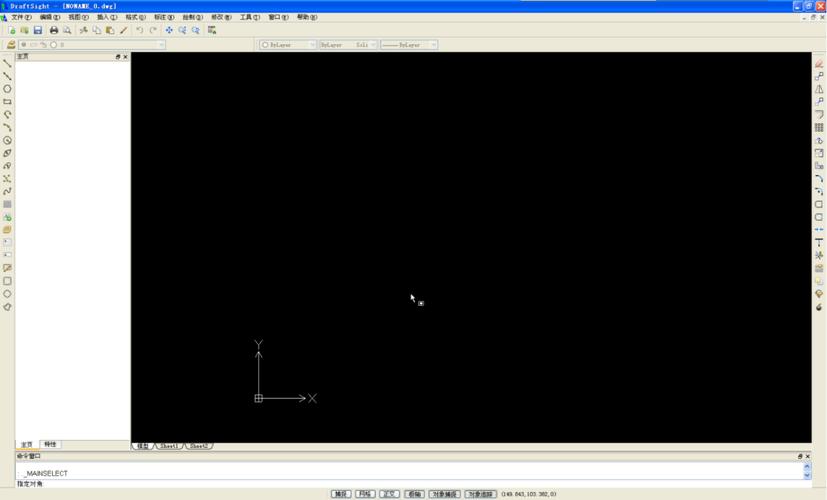
Task: Open the 标注 Dimension menu
Action: (164, 17)
